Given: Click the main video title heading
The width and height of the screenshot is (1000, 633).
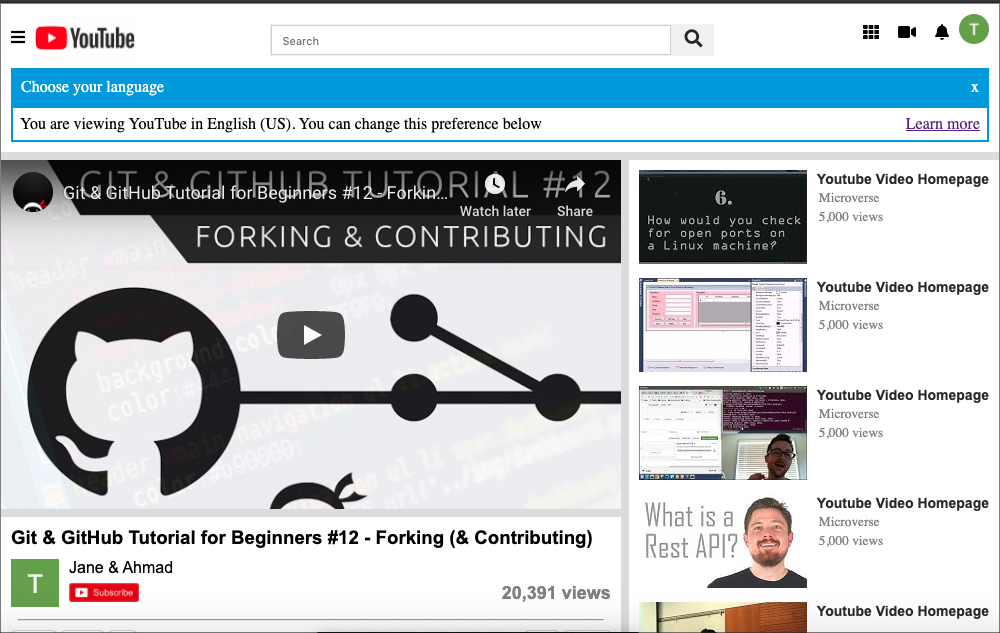Looking at the screenshot, I should (302, 538).
